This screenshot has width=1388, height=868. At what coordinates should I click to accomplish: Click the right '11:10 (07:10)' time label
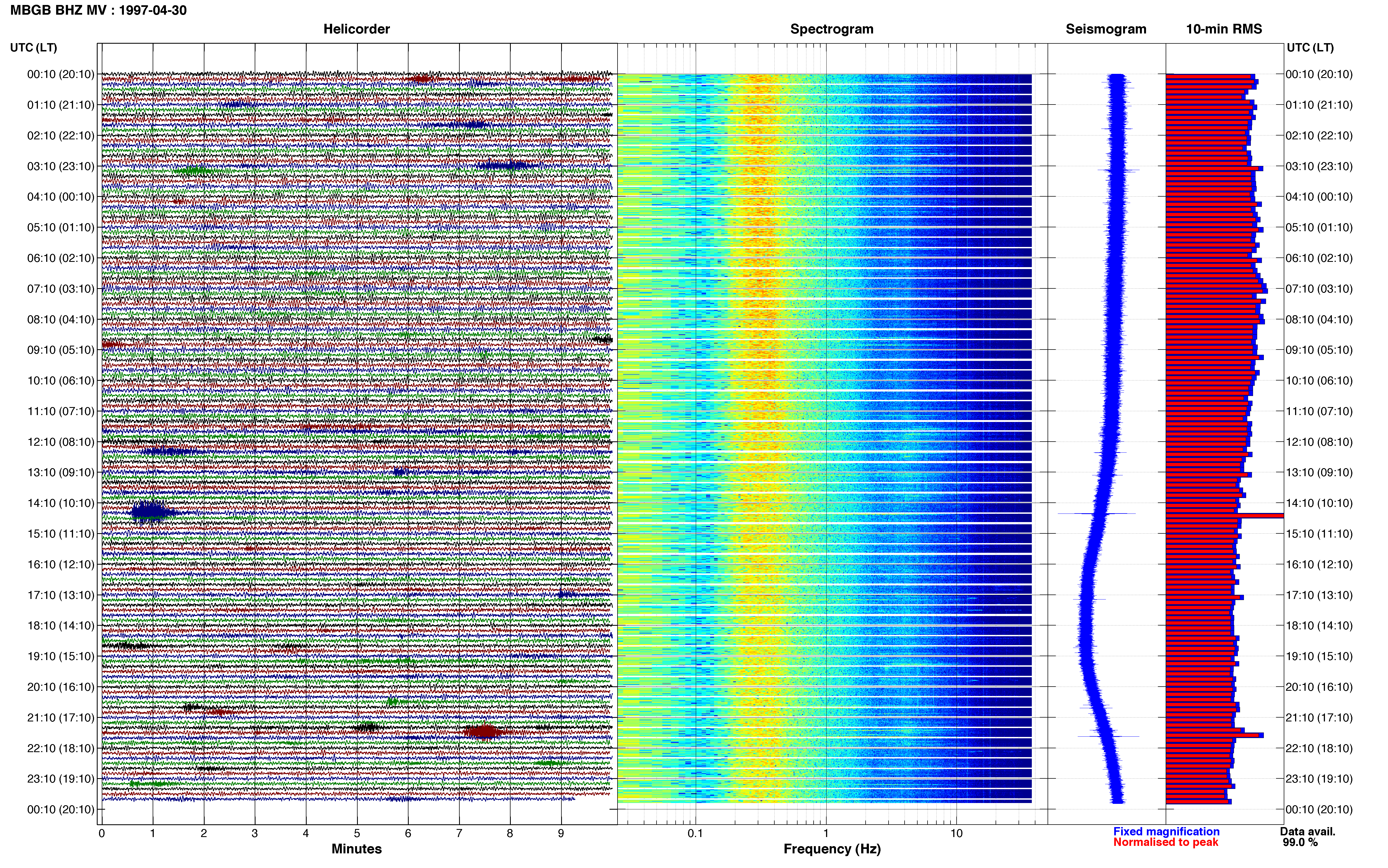1319,411
